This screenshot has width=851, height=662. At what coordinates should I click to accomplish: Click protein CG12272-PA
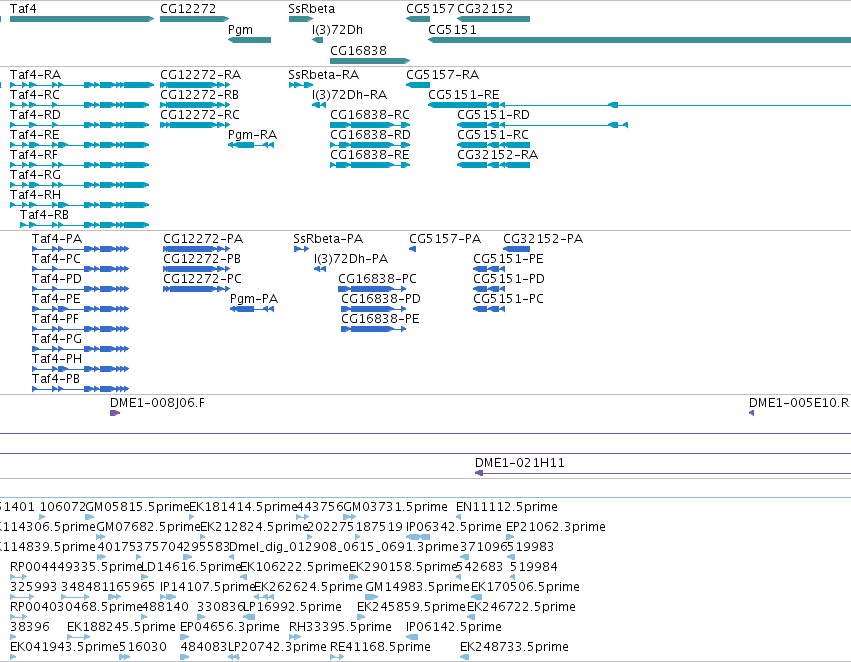tap(196, 249)
